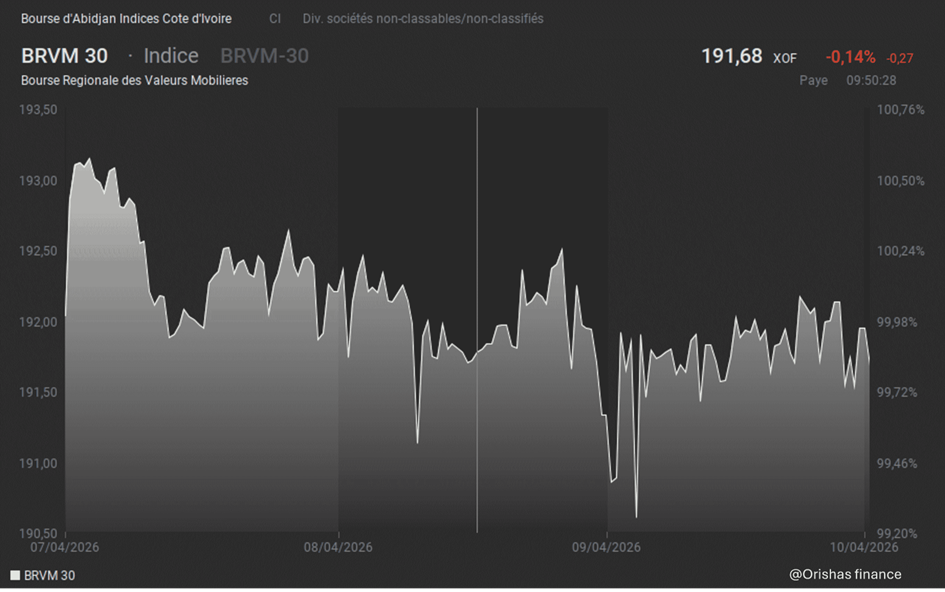This screenshot has height=592, width=945.
Task: Click the 09/04/2026 date axis label
Action: (606, 547)
